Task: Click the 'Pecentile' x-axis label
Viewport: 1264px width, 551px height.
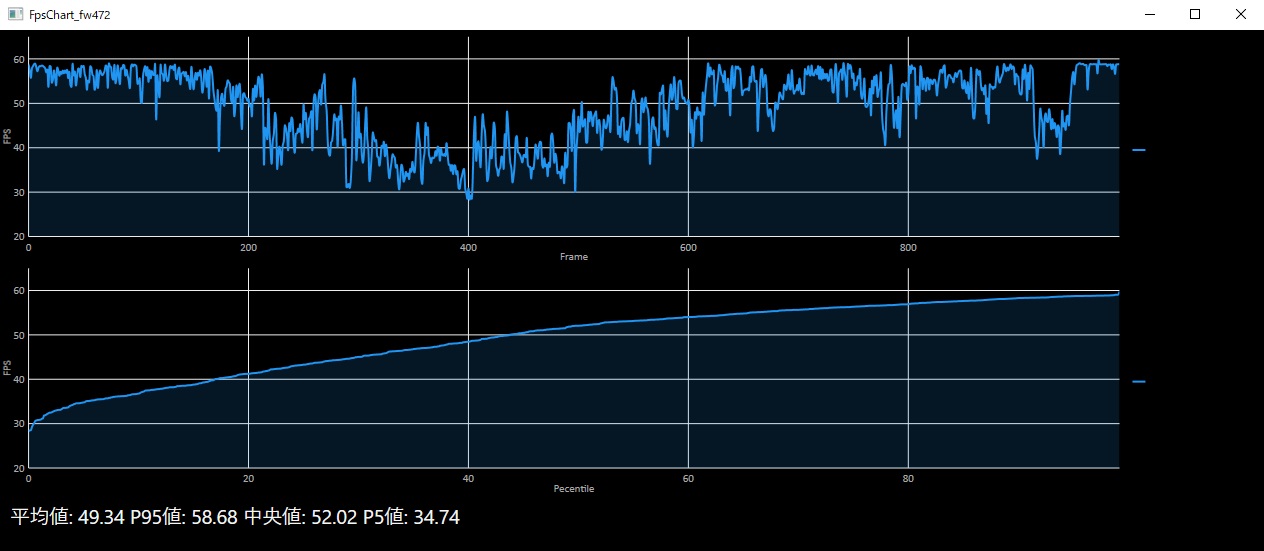Action: [x=573, y=489]
